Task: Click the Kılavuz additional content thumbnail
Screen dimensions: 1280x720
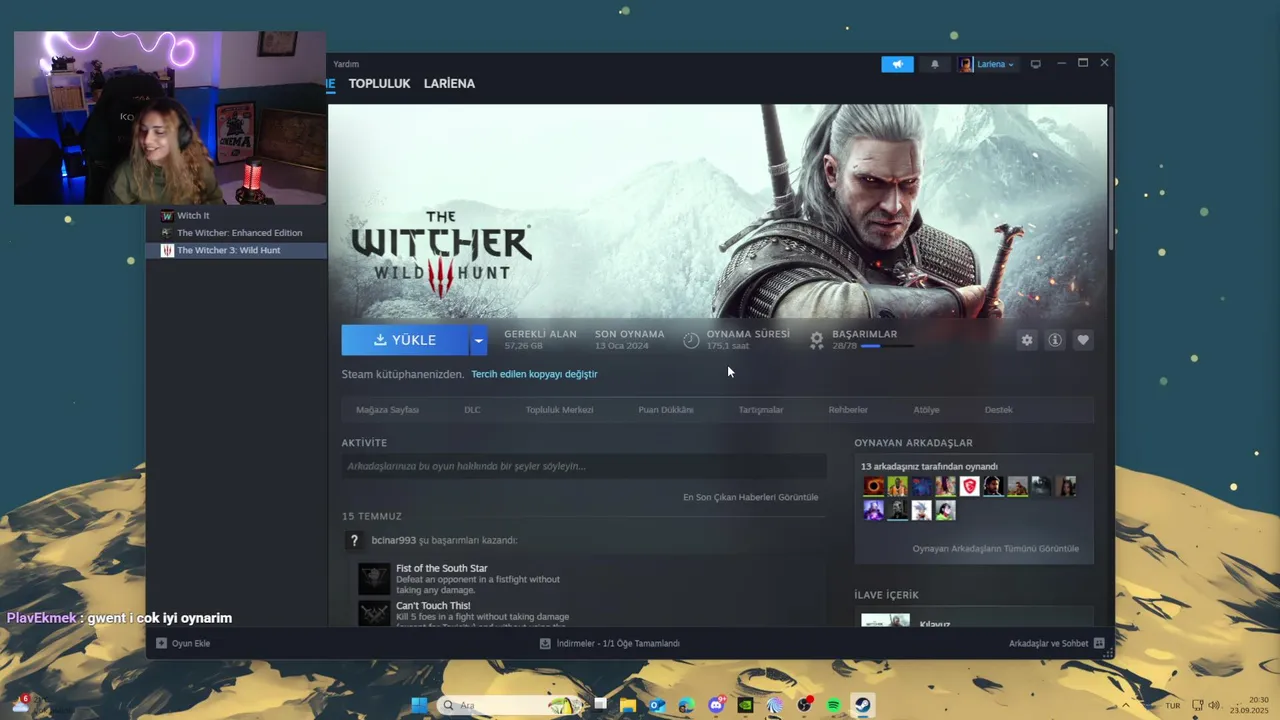Action: [x=886, y=620]
